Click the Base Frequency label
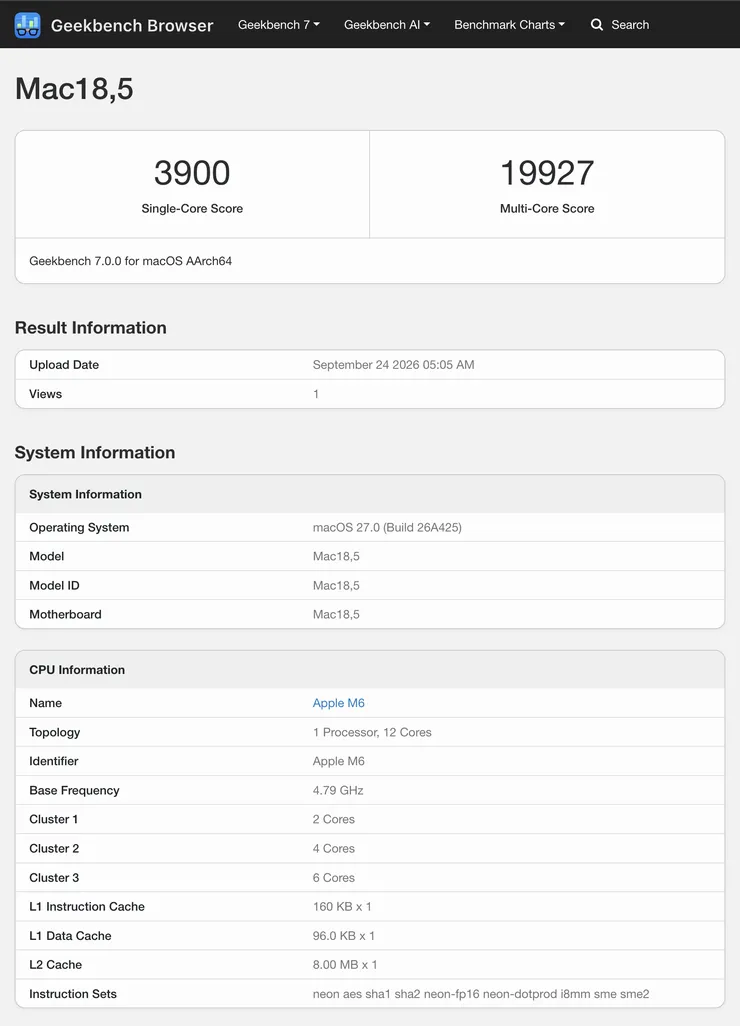Image resolution: width=740 pixels, height=1026 pixels. click(x=74, y=790)
